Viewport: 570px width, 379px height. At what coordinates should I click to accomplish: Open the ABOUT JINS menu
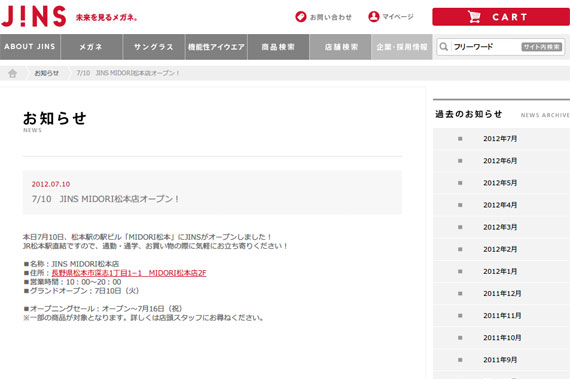[30, 47]
